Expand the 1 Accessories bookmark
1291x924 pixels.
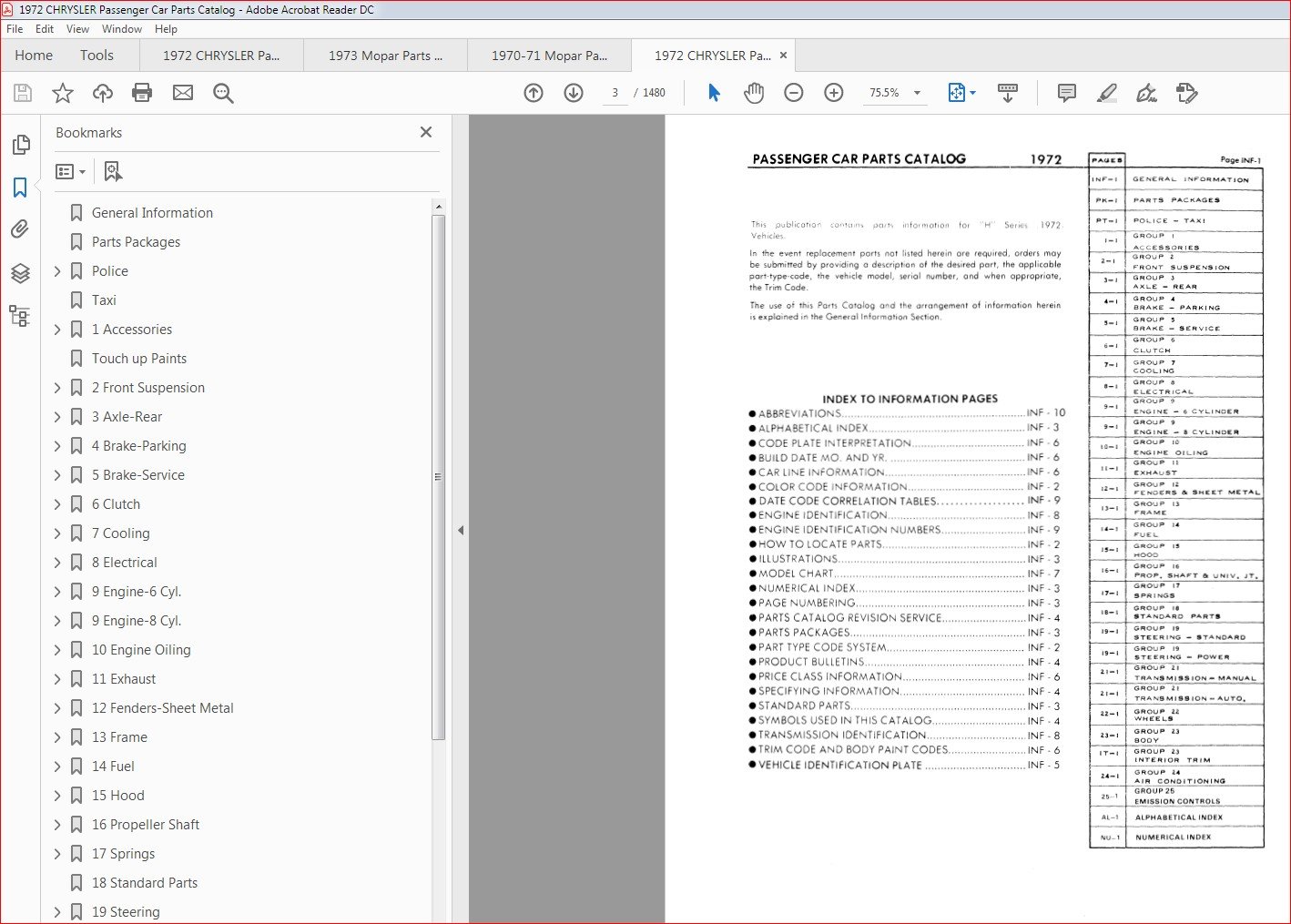coord(57,330)
